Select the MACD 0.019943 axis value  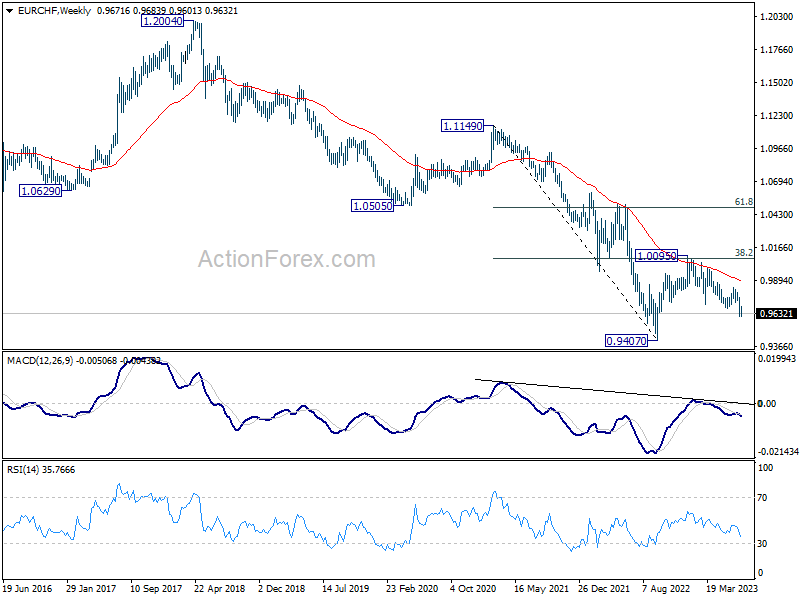tap(777, 359)
